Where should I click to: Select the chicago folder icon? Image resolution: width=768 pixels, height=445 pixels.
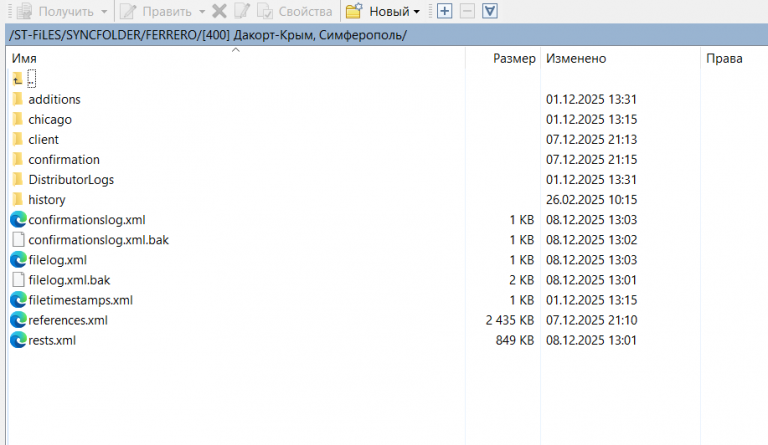[x=18, y=119]
